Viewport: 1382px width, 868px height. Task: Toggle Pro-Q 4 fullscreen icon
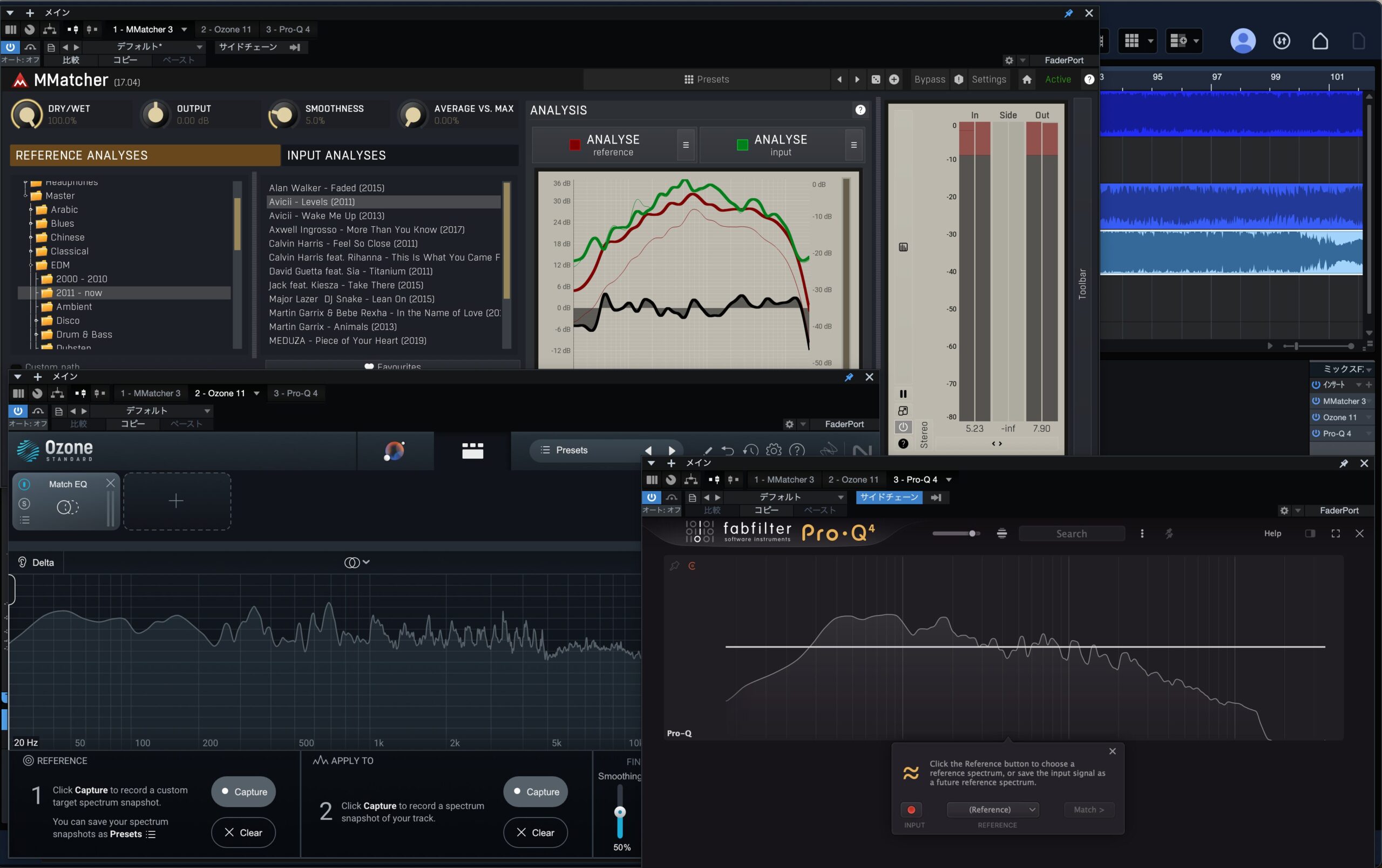(x=1336, y=533)
